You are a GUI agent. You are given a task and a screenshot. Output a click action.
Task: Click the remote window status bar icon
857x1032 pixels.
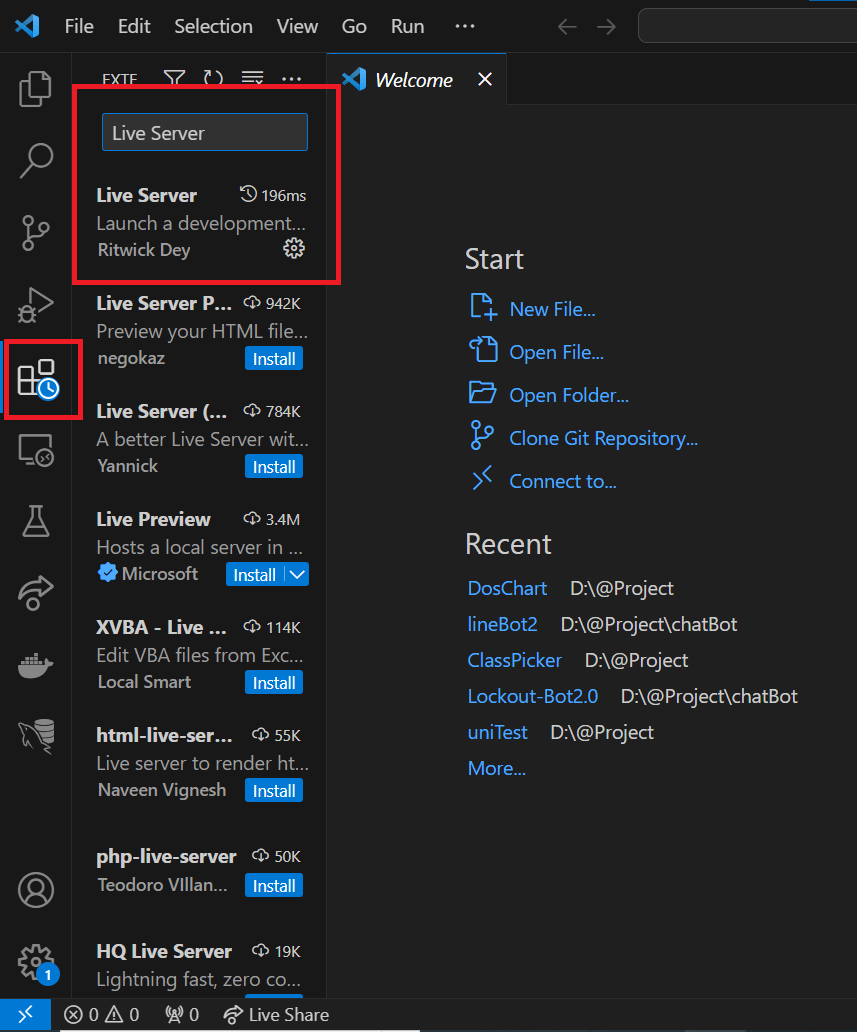click(x=25, y=1014)
